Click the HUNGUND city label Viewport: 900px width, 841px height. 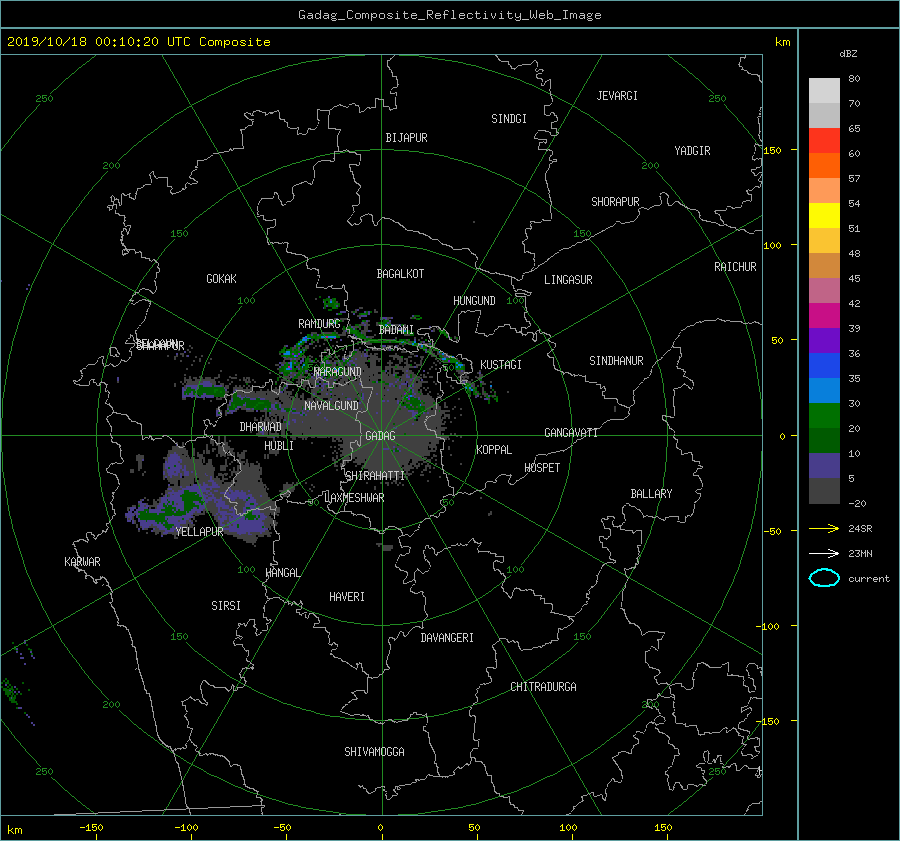474,301
